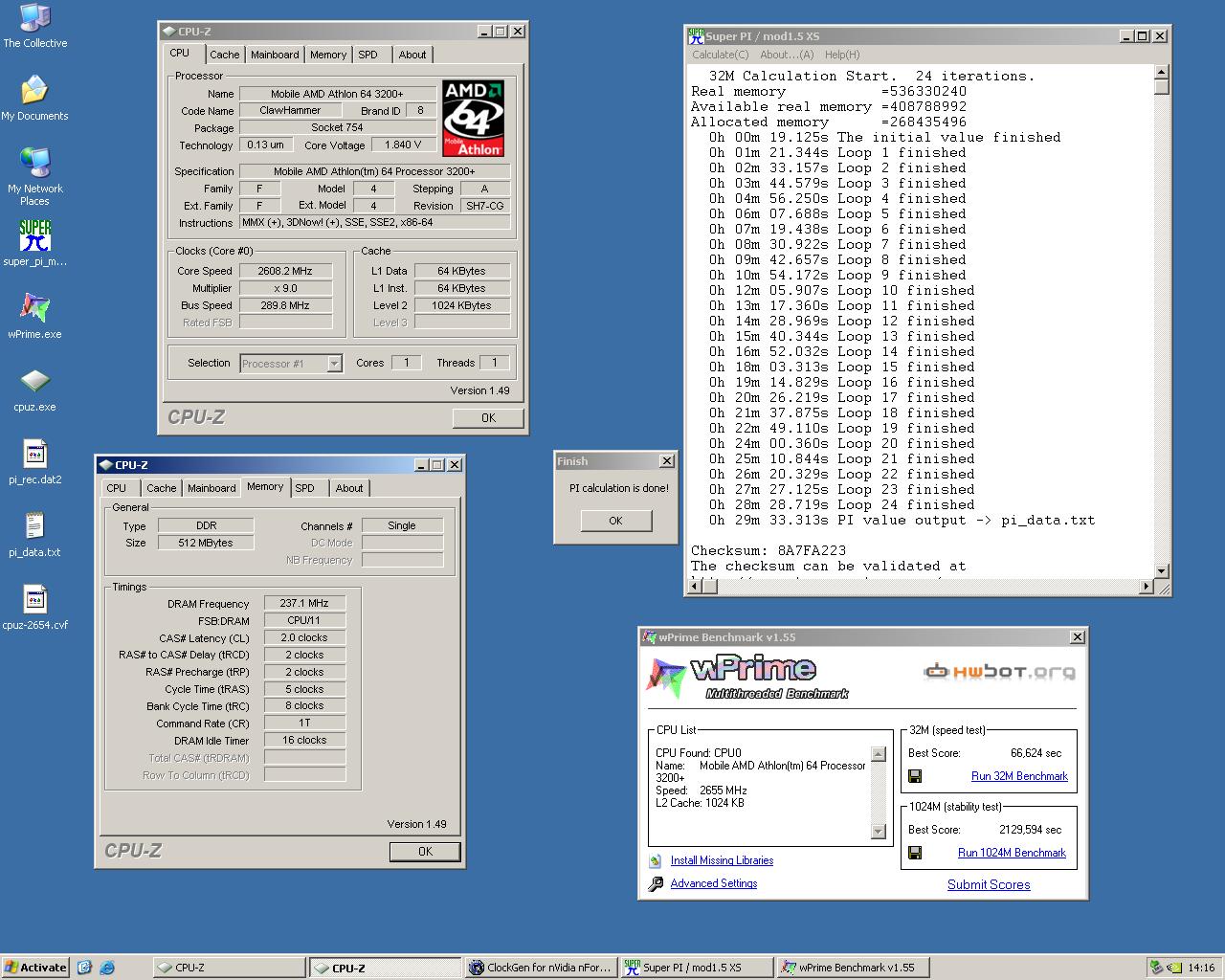Click Super PI horizontal scrollbar right arrow

(1146, 586)
